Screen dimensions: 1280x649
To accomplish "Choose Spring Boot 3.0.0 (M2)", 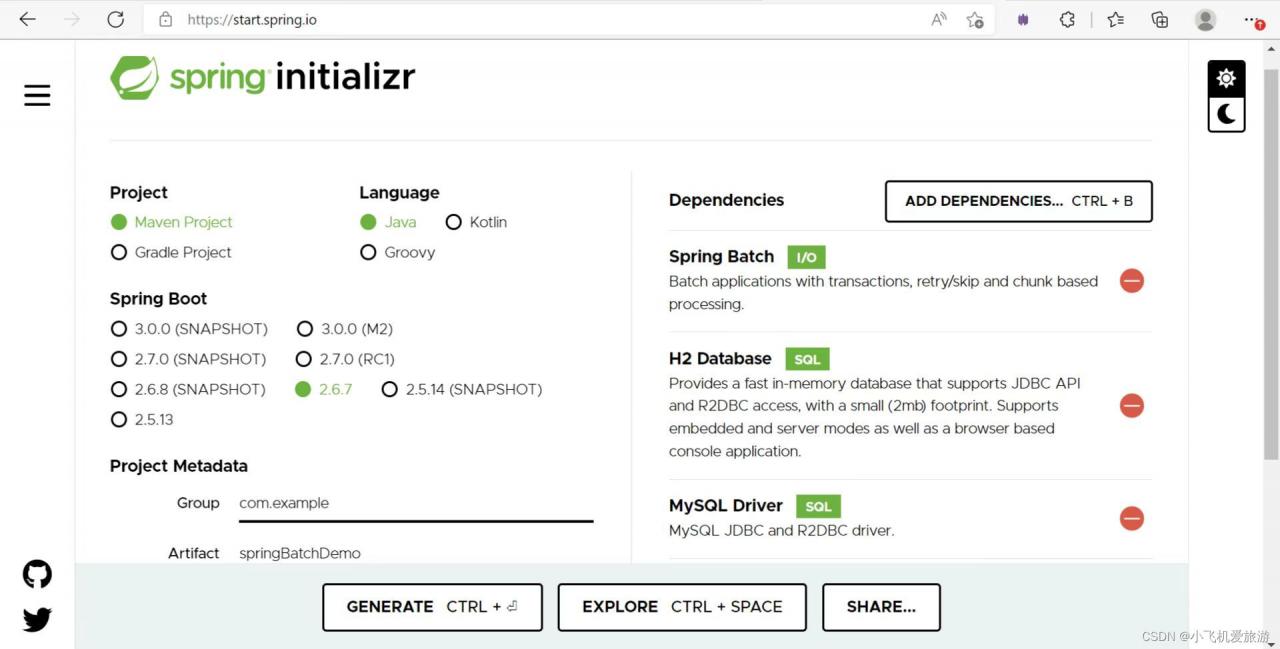I will [345, 329].
